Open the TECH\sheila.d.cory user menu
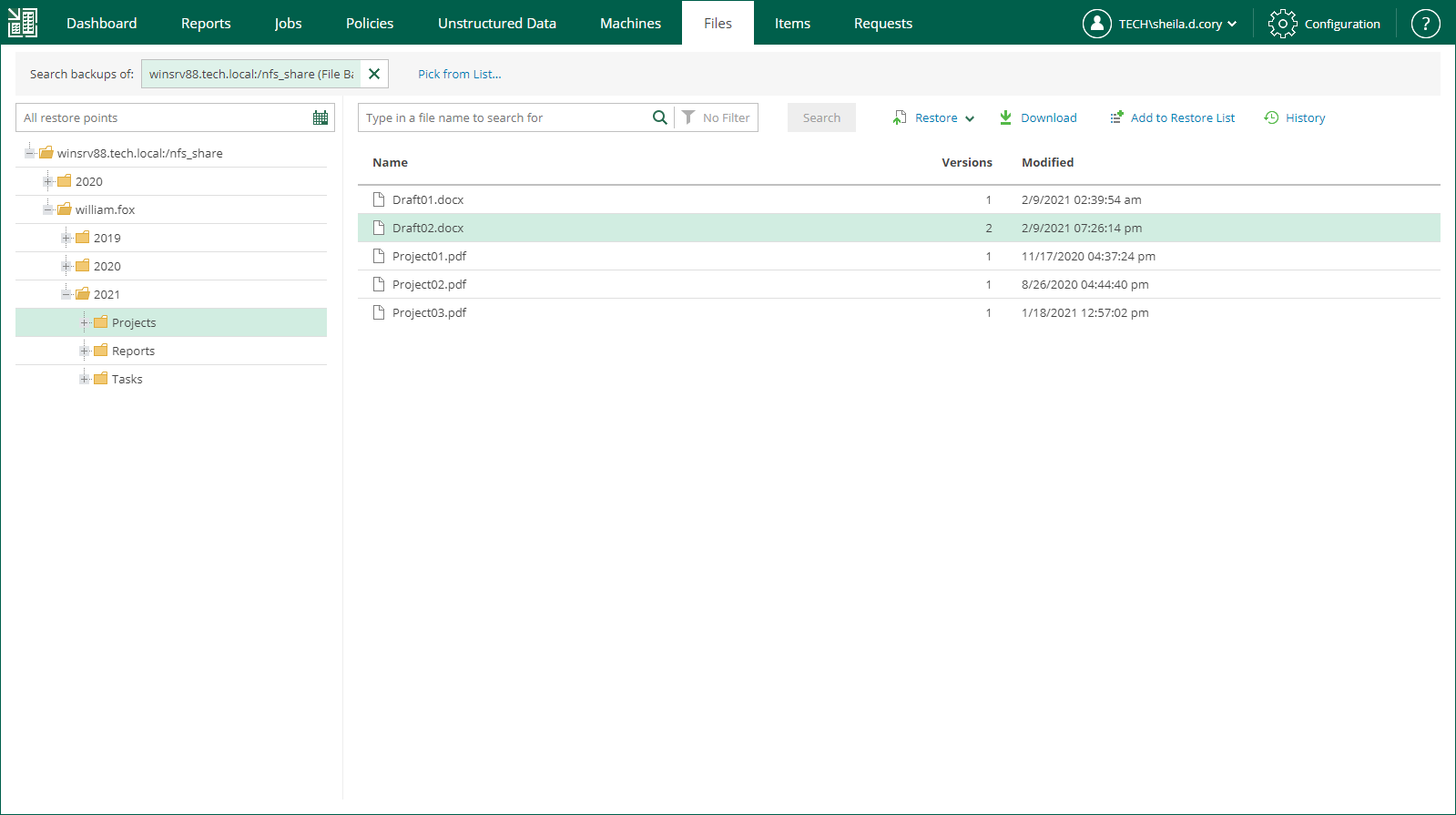Viewport: 1456px width, 815px height. point(1168,24)
